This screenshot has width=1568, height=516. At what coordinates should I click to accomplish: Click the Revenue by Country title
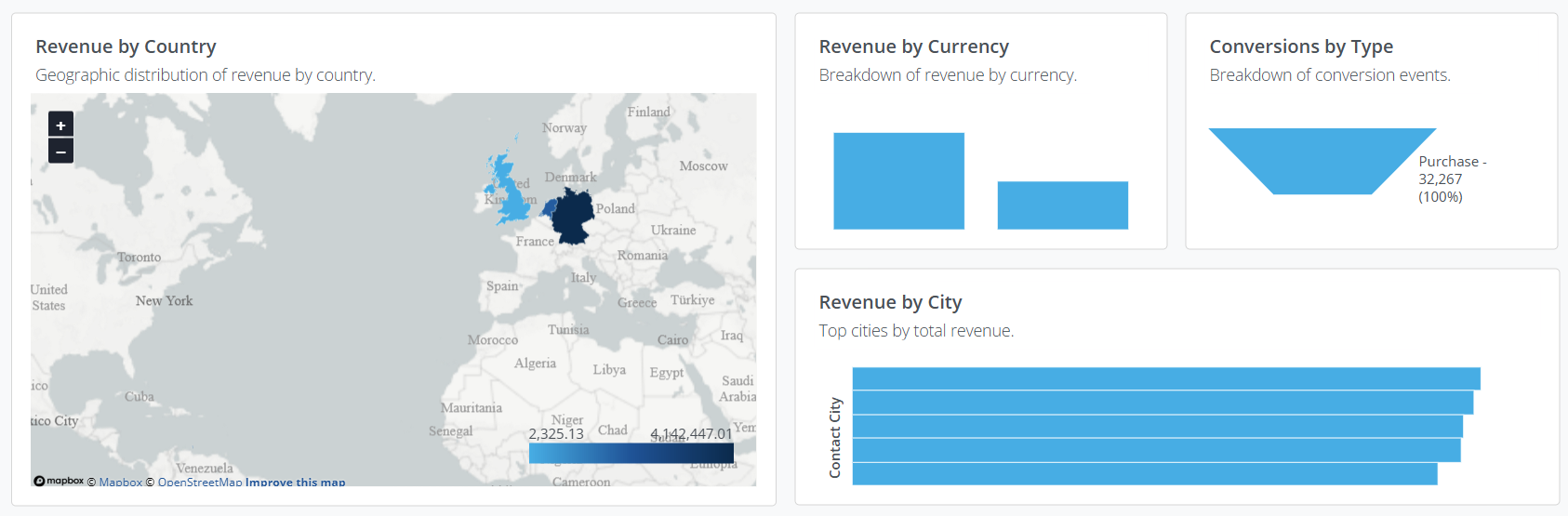tap(126, 46)
